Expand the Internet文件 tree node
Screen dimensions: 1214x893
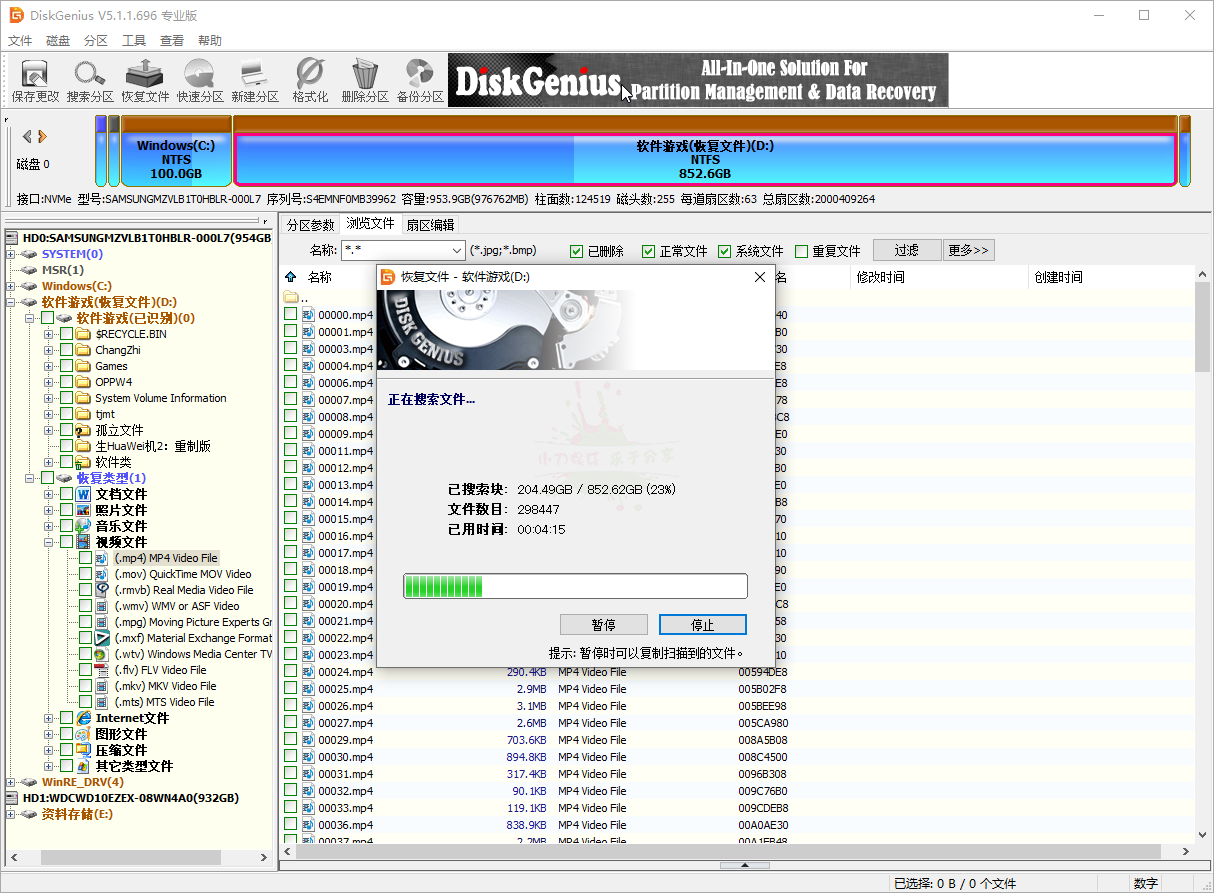pyautogui.click(x=49, y=718)
